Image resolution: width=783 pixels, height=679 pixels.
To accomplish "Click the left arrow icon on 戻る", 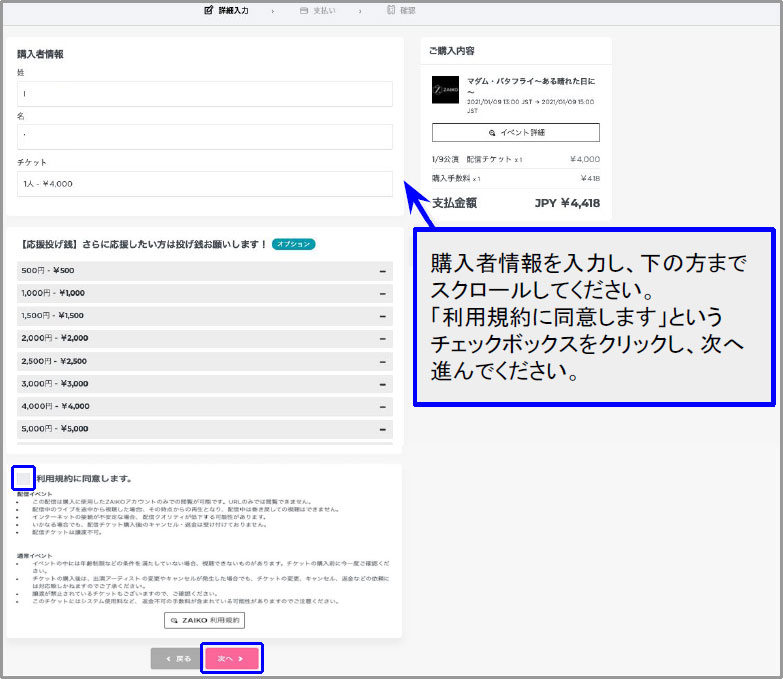I will [x=168, y=659].
